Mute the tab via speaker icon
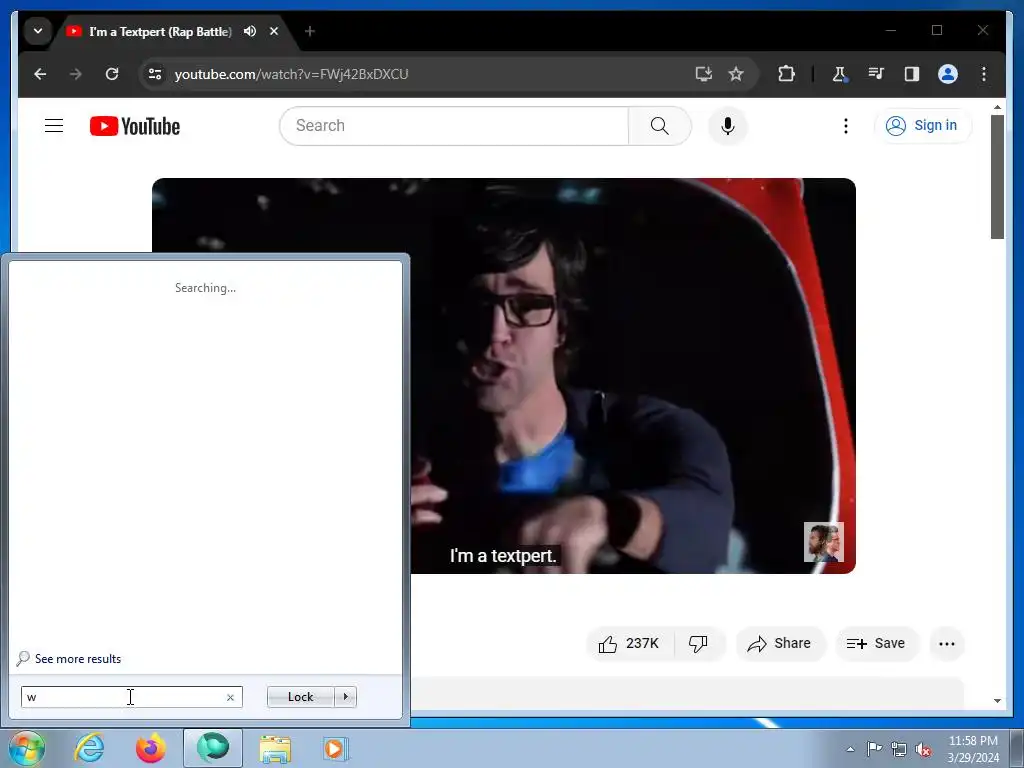This screenshot has width=1024, height=768. coord(249,31)
